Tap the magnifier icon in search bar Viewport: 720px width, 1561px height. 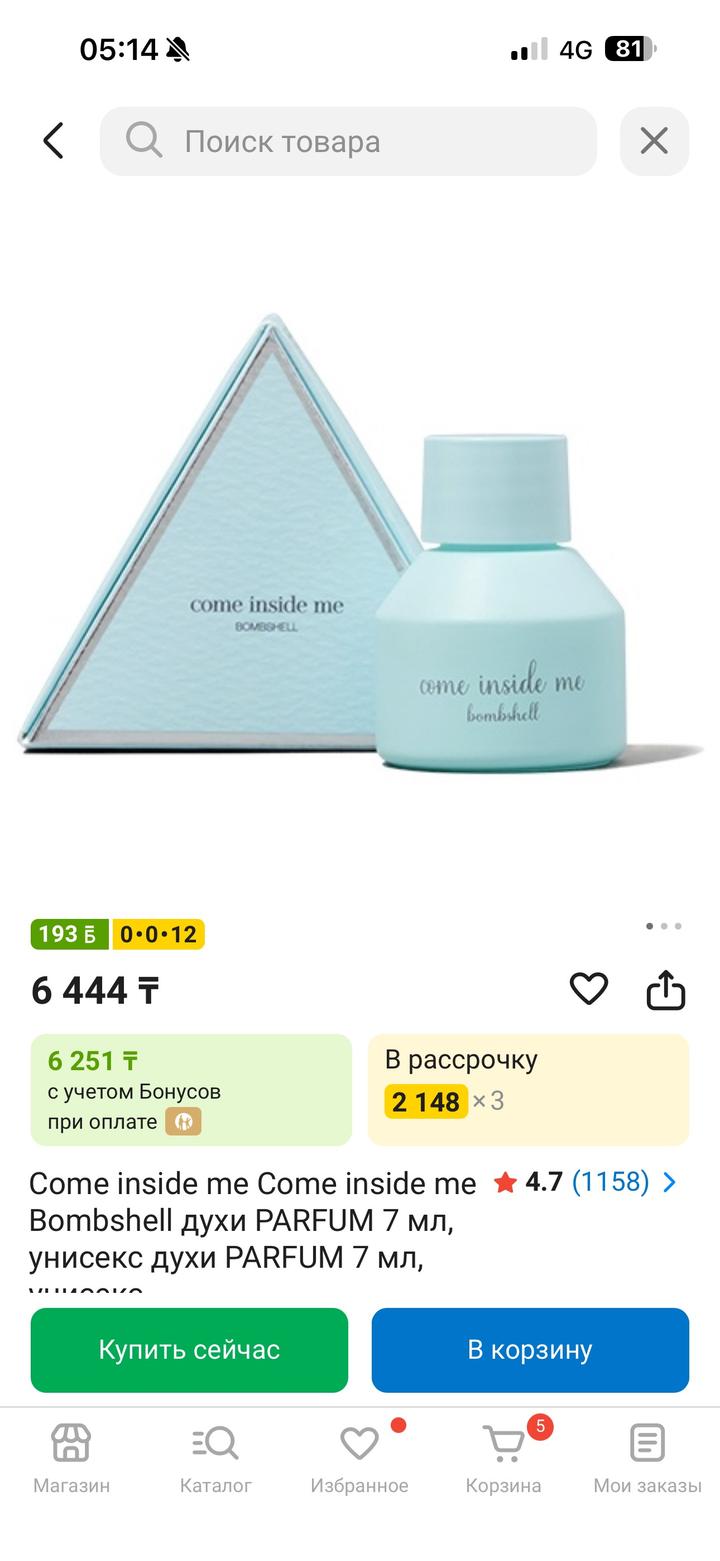144,141
